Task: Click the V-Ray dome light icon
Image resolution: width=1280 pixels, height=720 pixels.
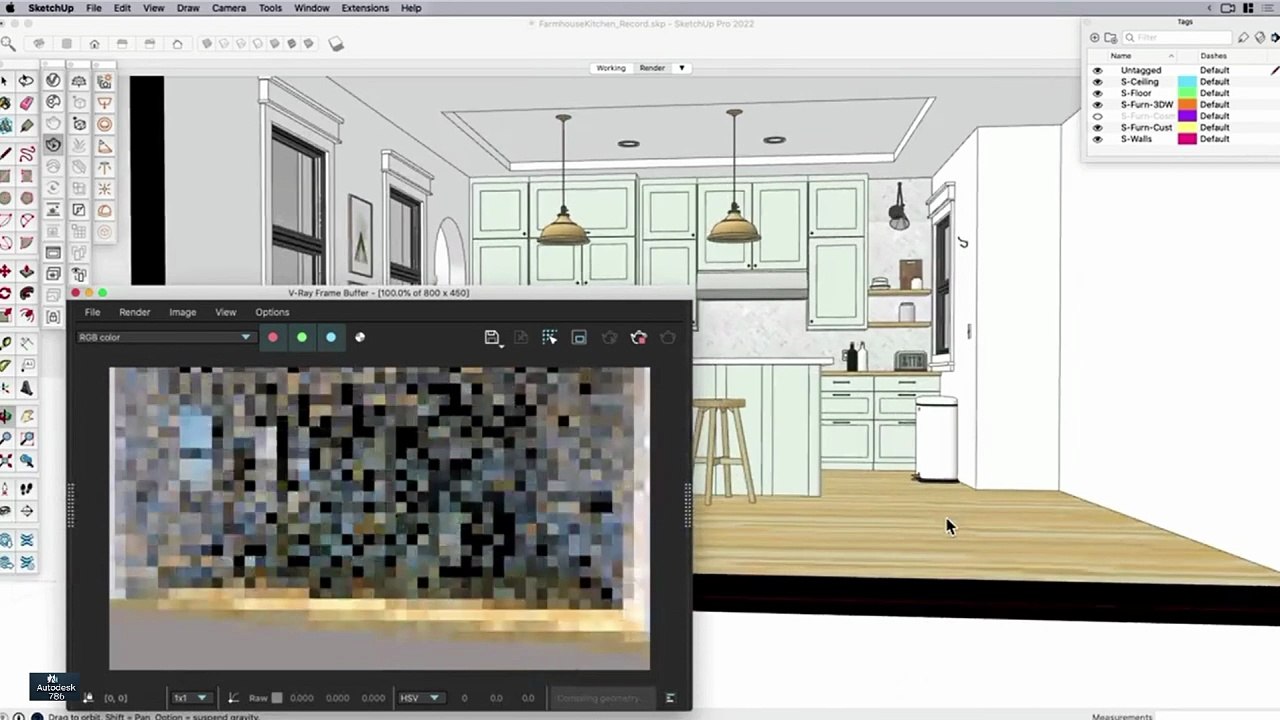Action: tap(105, 211)
